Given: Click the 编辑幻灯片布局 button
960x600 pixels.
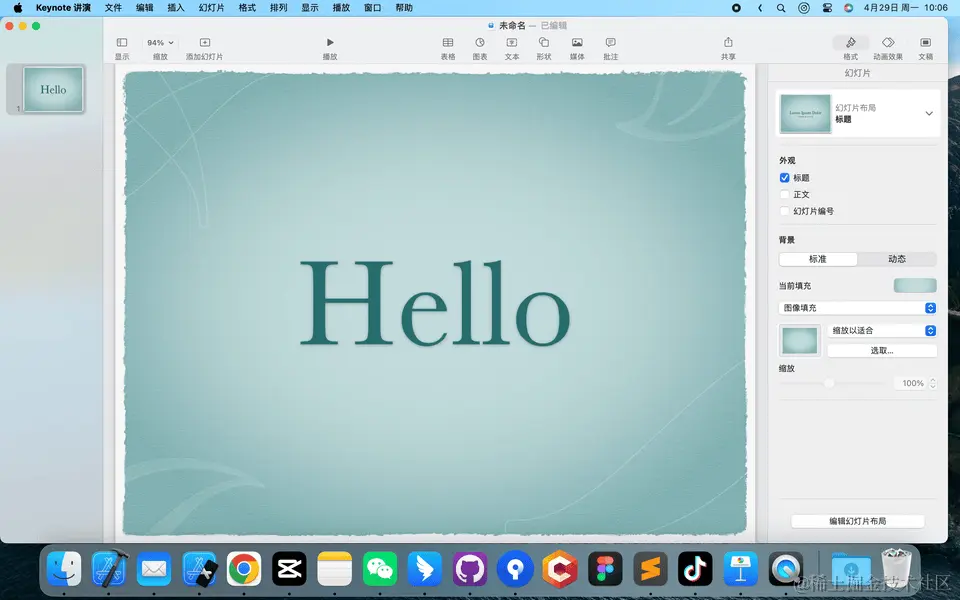Looking at the screenshot, I should click(x=857, y=521).
